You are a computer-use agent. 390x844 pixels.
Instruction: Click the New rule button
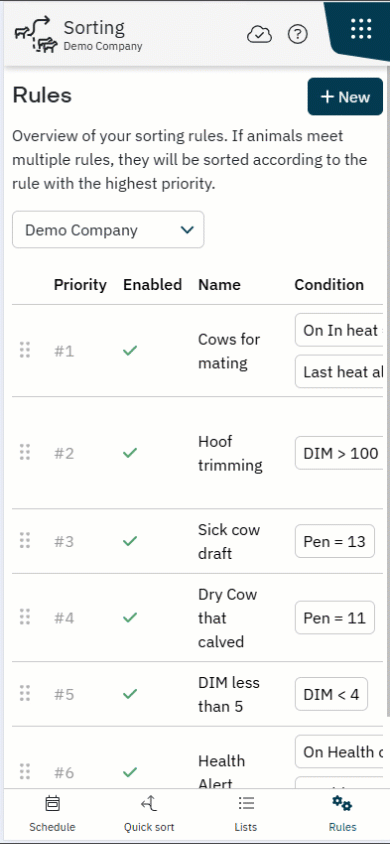click(x=345, y=97)
